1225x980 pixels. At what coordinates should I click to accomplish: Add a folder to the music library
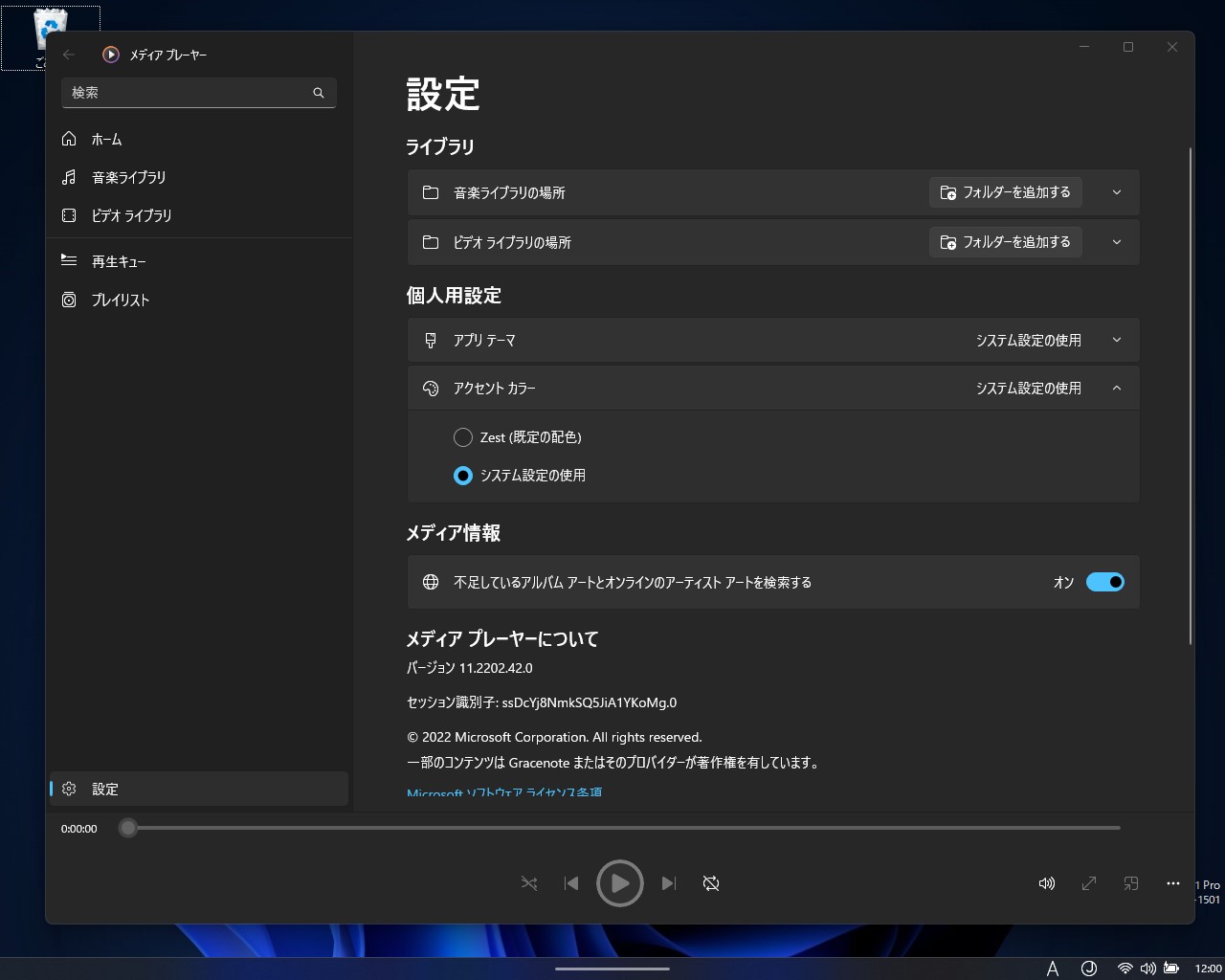(x=1005, y=191)
